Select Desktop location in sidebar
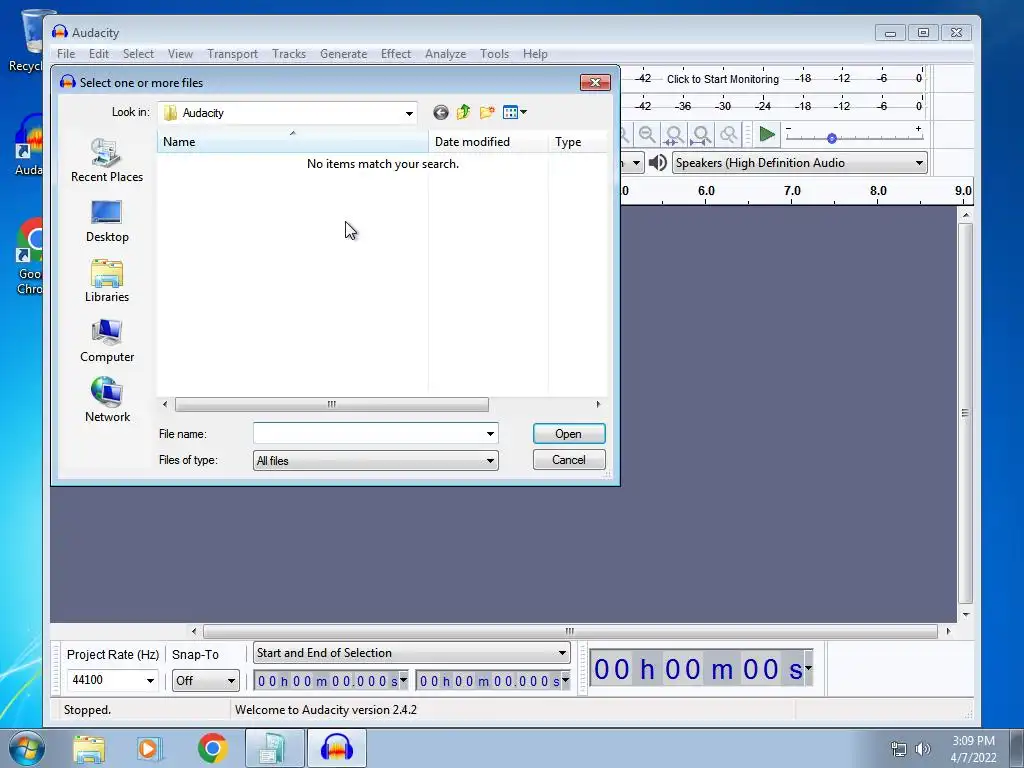Viewport: 1024px width, 768px height. point(107,221)
